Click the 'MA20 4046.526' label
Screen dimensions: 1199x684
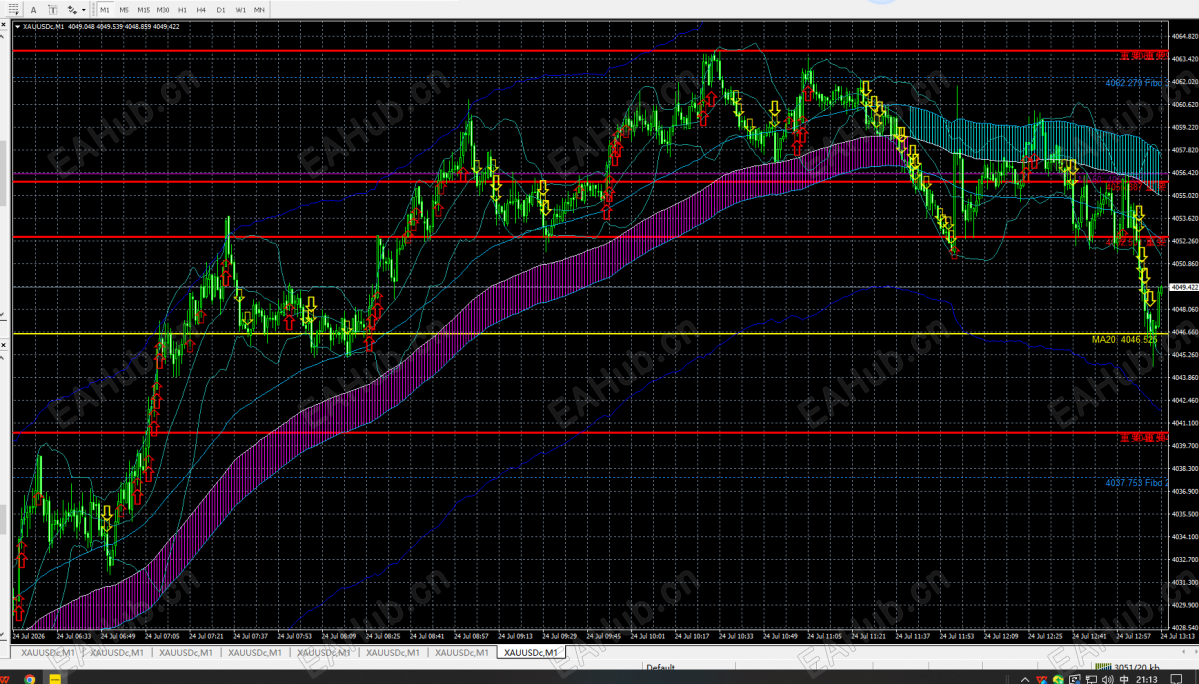pos(1124,339)
